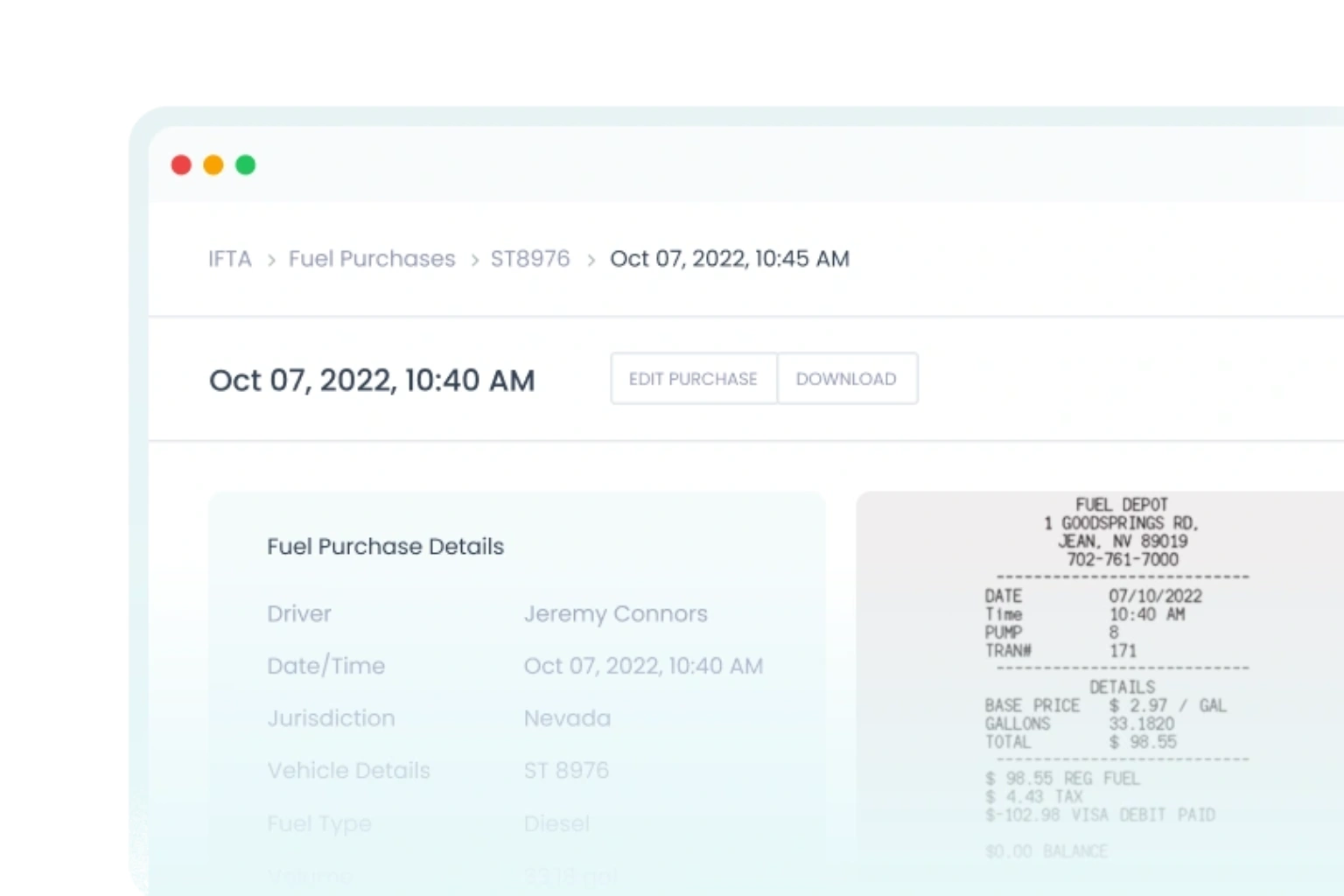This screenshot has height=896, width=1344.
Task: Expand the chevron after ST8976
Action: [x=591, y=260]
